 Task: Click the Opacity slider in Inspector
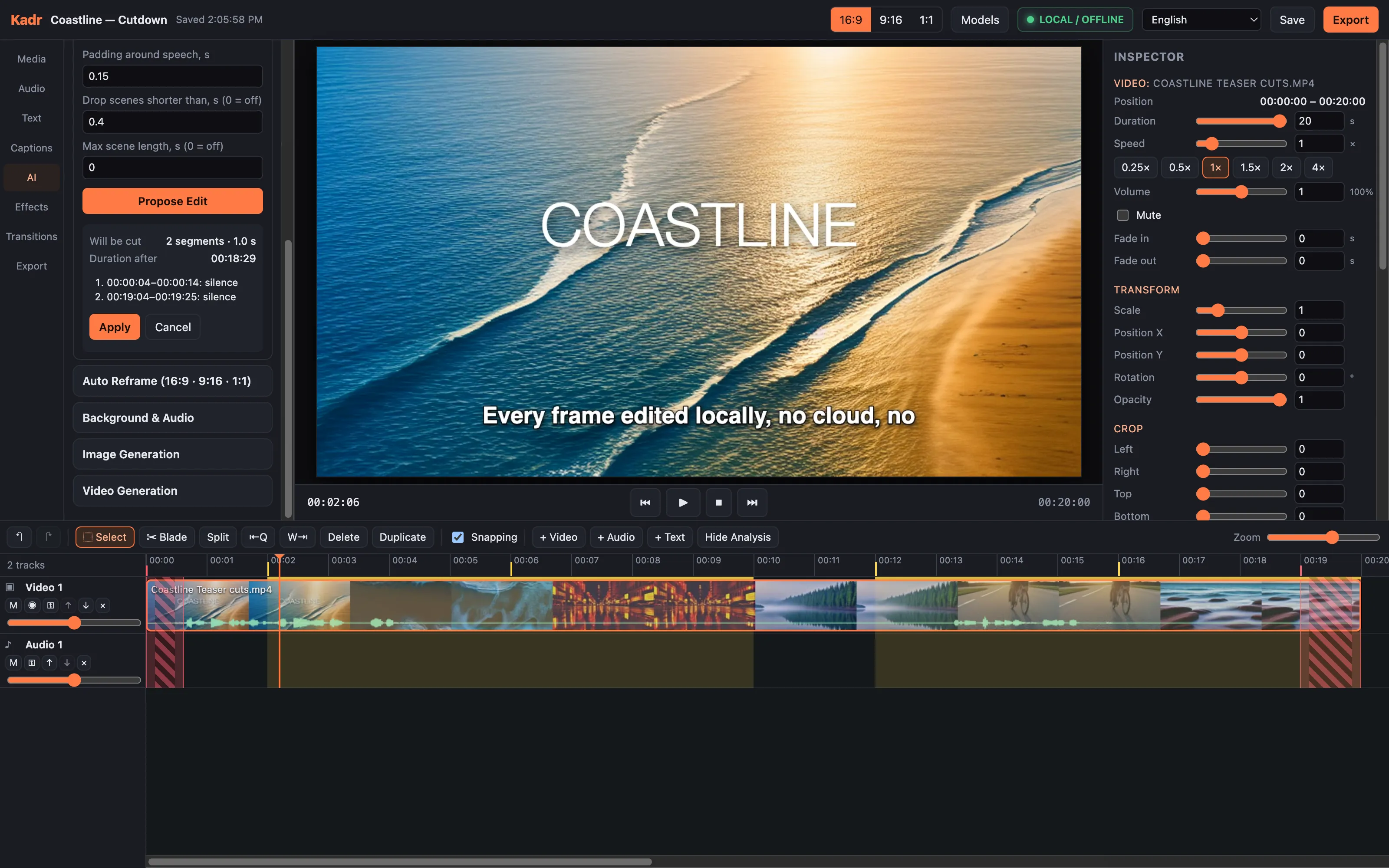[x=1241, y=400]
